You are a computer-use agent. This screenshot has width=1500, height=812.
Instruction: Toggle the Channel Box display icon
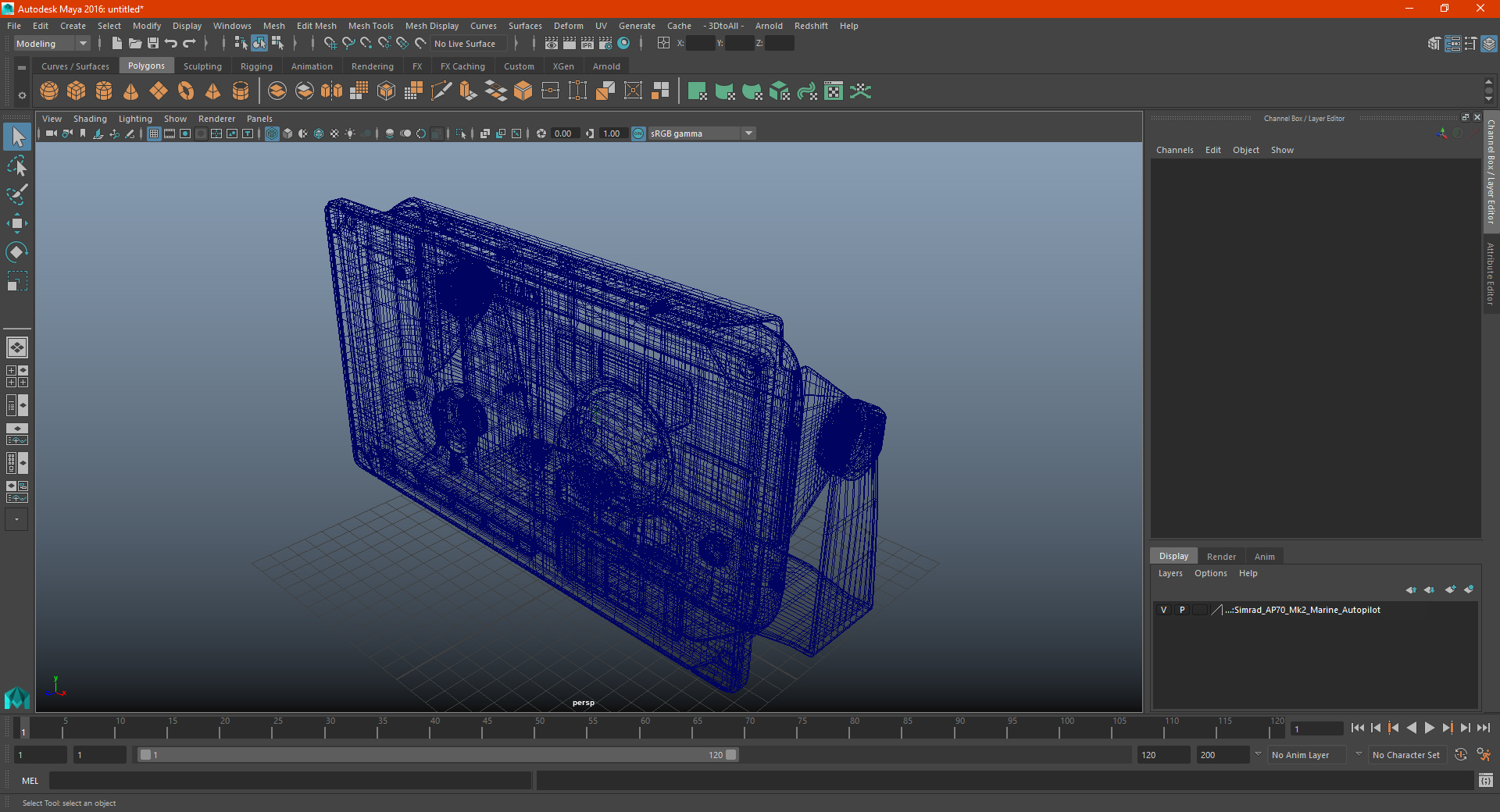[1489, 44]
